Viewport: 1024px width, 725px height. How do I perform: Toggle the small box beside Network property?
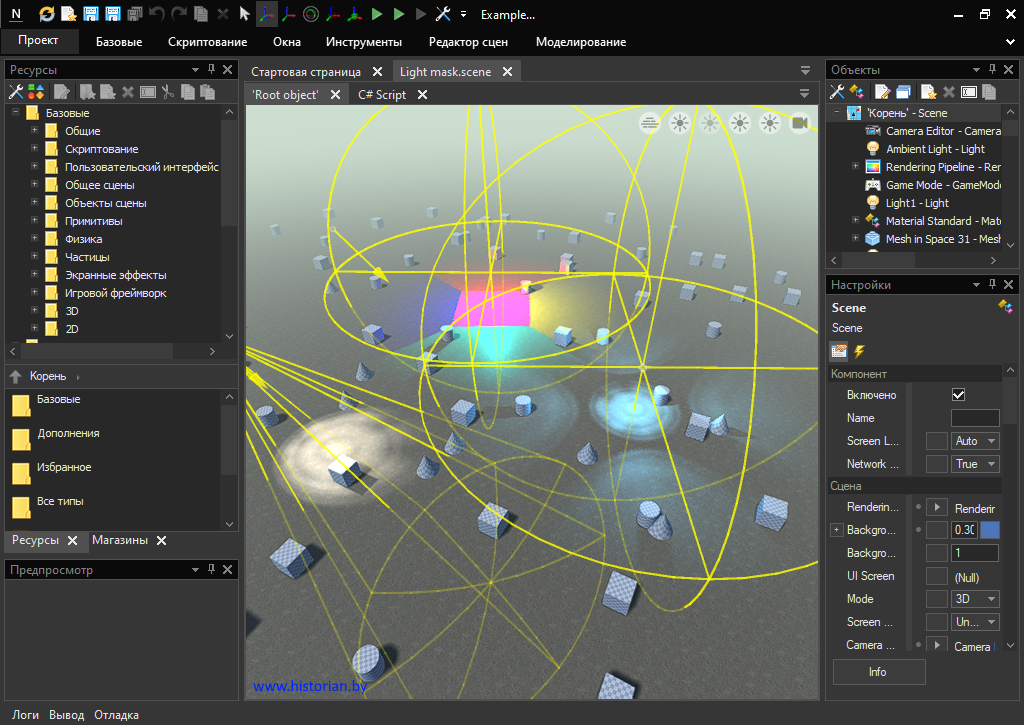936,464
